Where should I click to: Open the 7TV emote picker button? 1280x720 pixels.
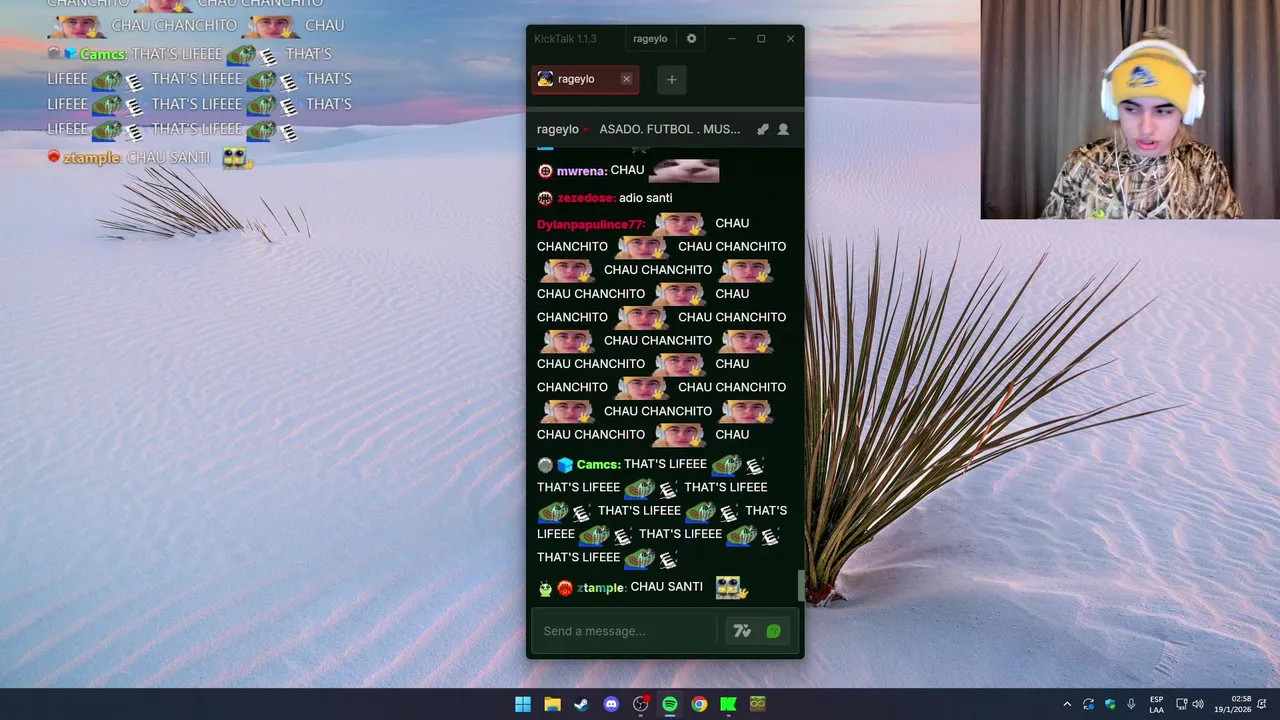point(742,631)
